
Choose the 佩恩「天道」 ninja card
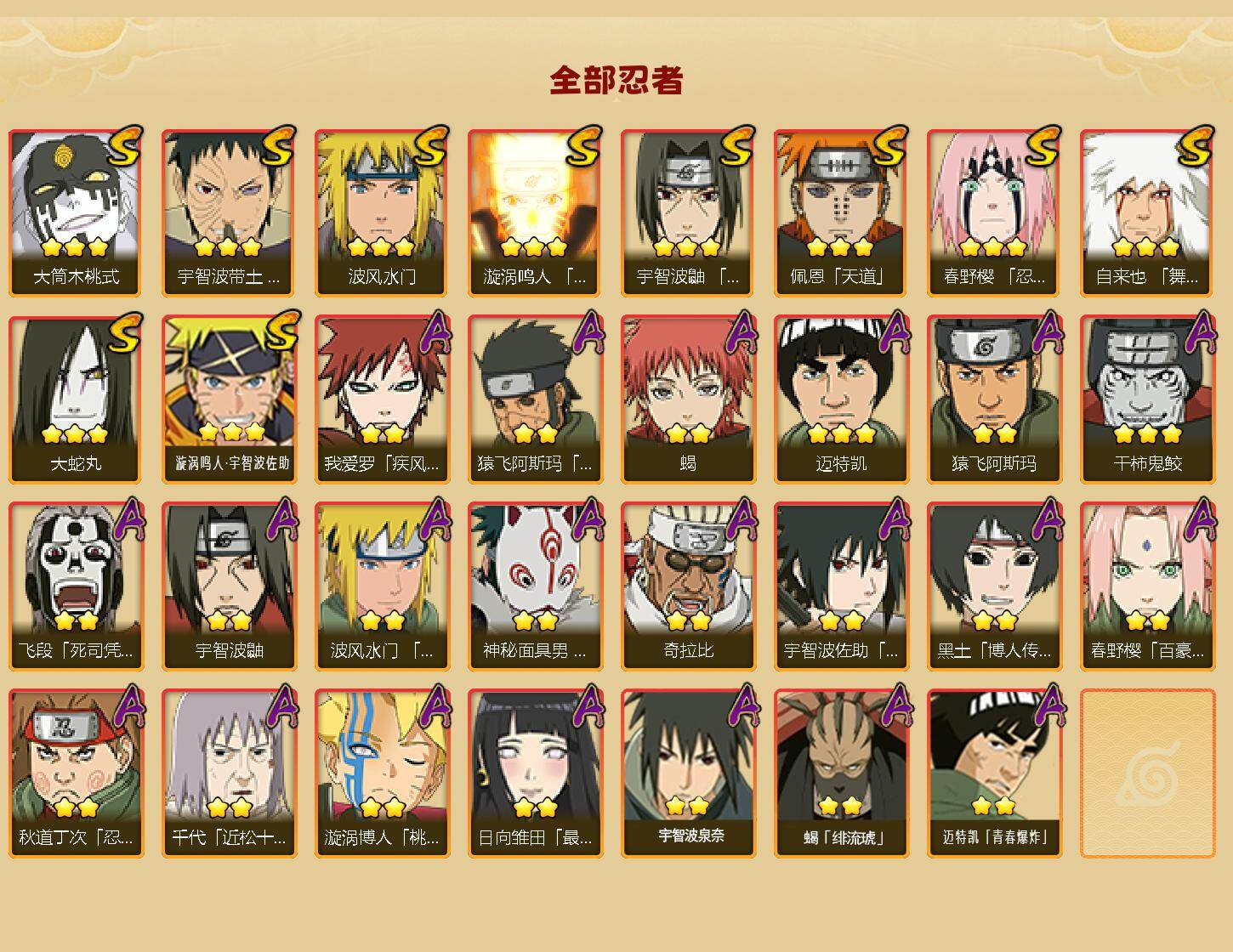tap(841, 212)
